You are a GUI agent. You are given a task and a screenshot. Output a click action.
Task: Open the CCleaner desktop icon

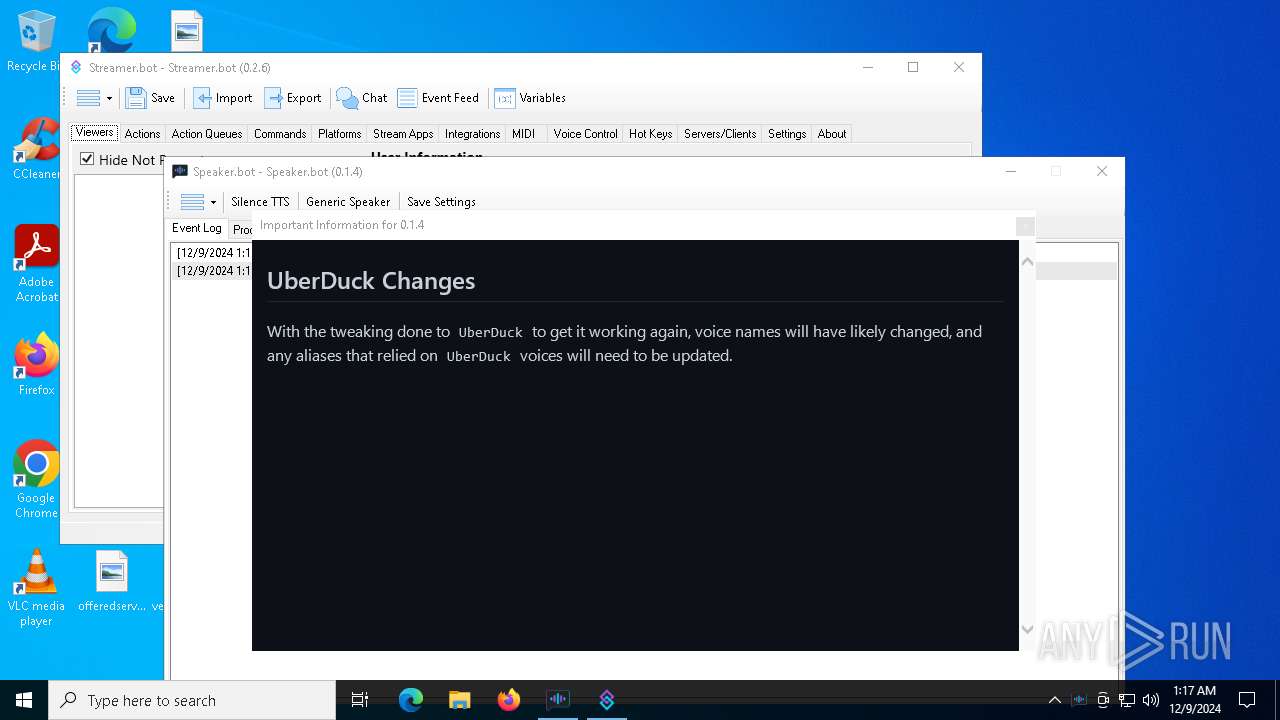(36, 150)
